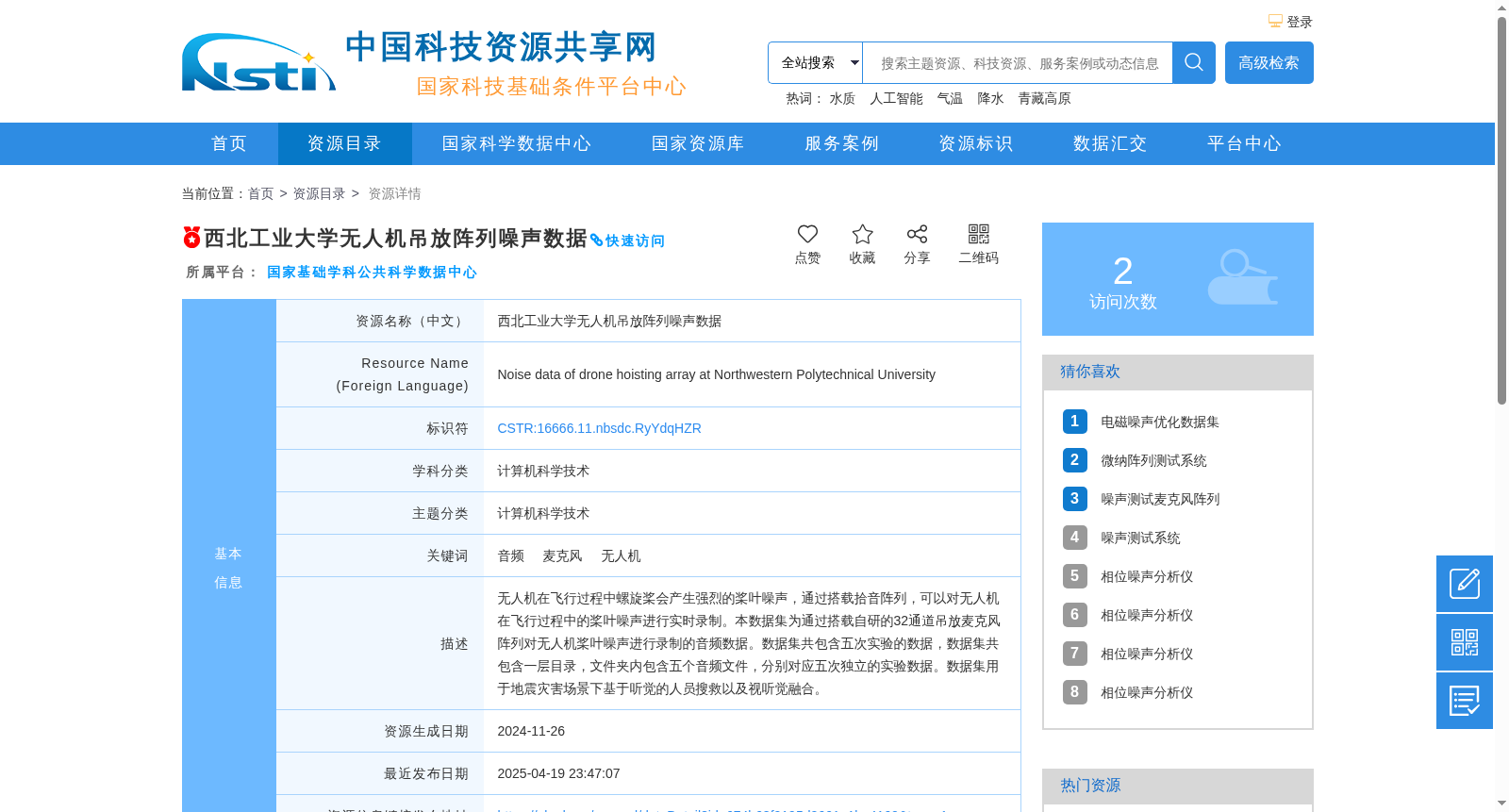Select hot word 人工智能
The height and width of the screenshot is (812, 1509).
tap(896, 98)
